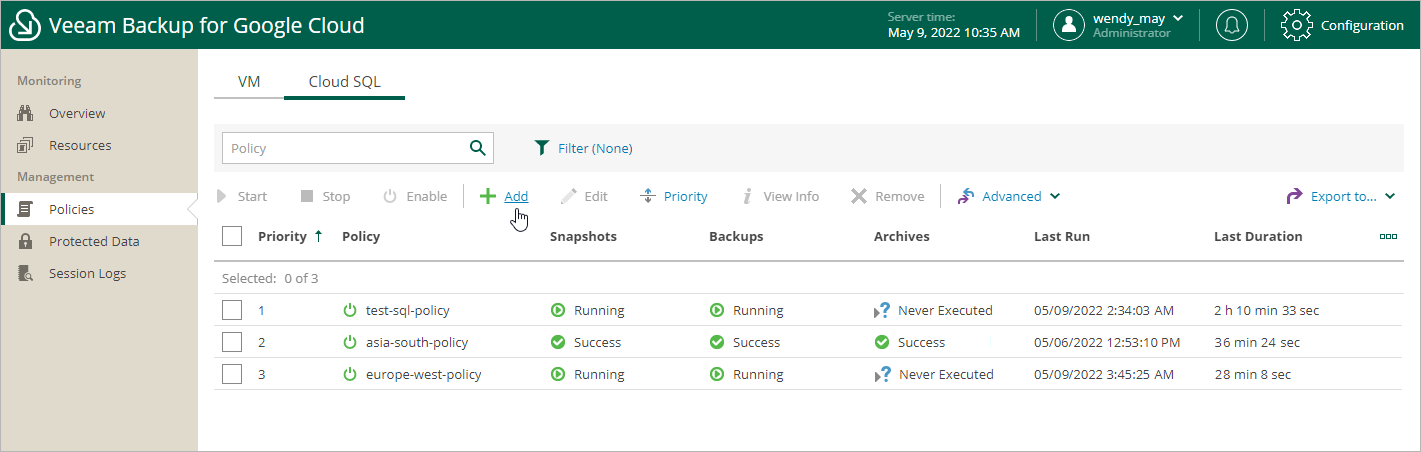The width and height of the screenshot is (1421, 452).
Task: Click the column chooser dots icon
Action: pos(1388,237)
